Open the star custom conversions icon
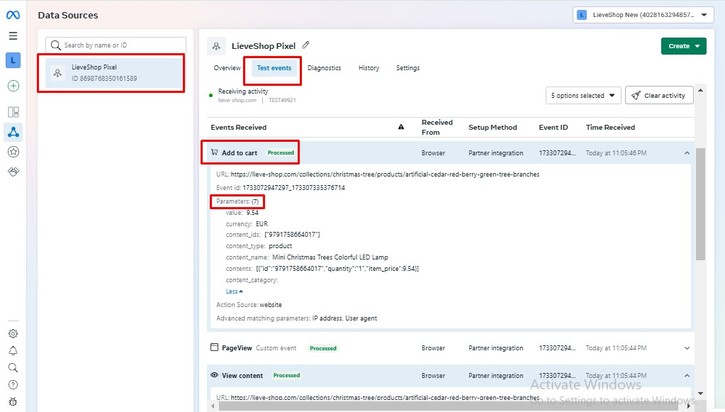The image size is (725, 412). click(13, 152)
